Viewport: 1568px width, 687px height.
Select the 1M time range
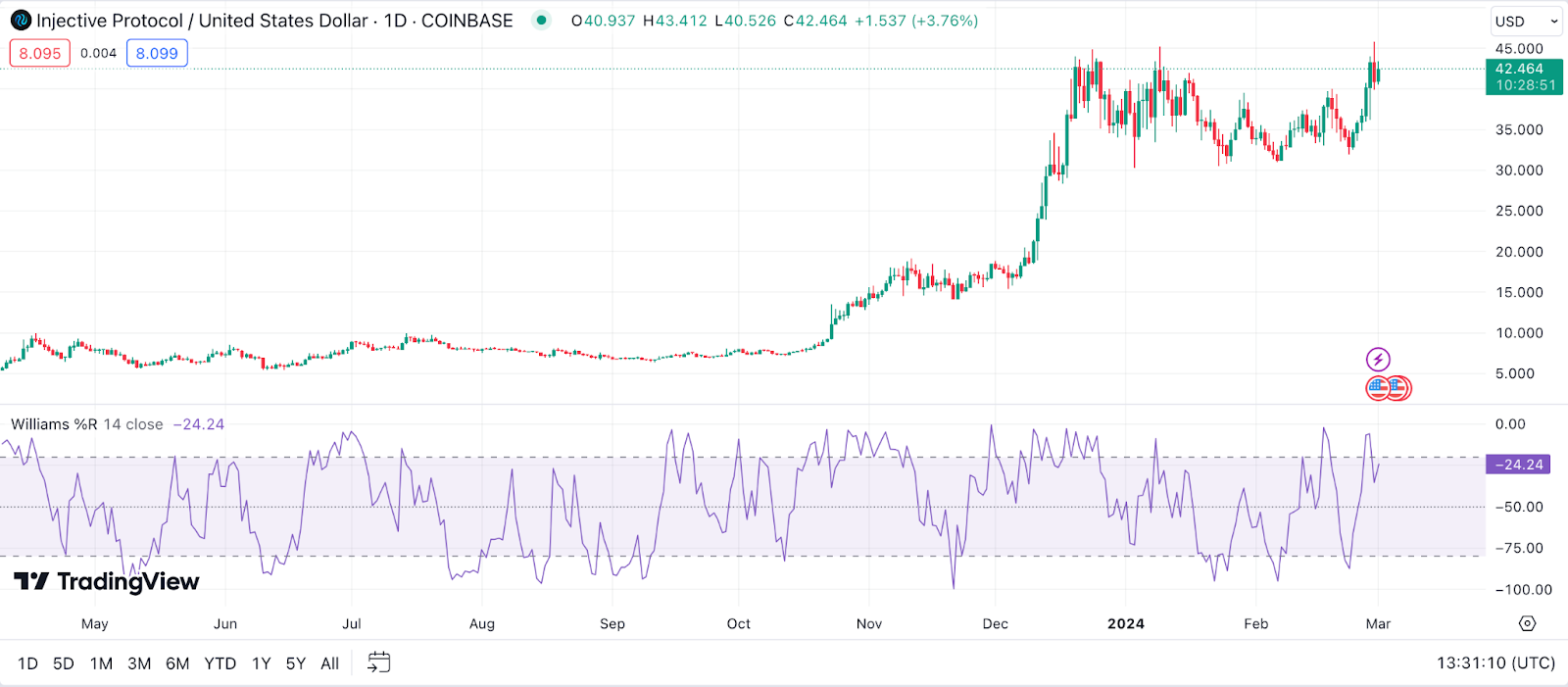pos(101,663)
